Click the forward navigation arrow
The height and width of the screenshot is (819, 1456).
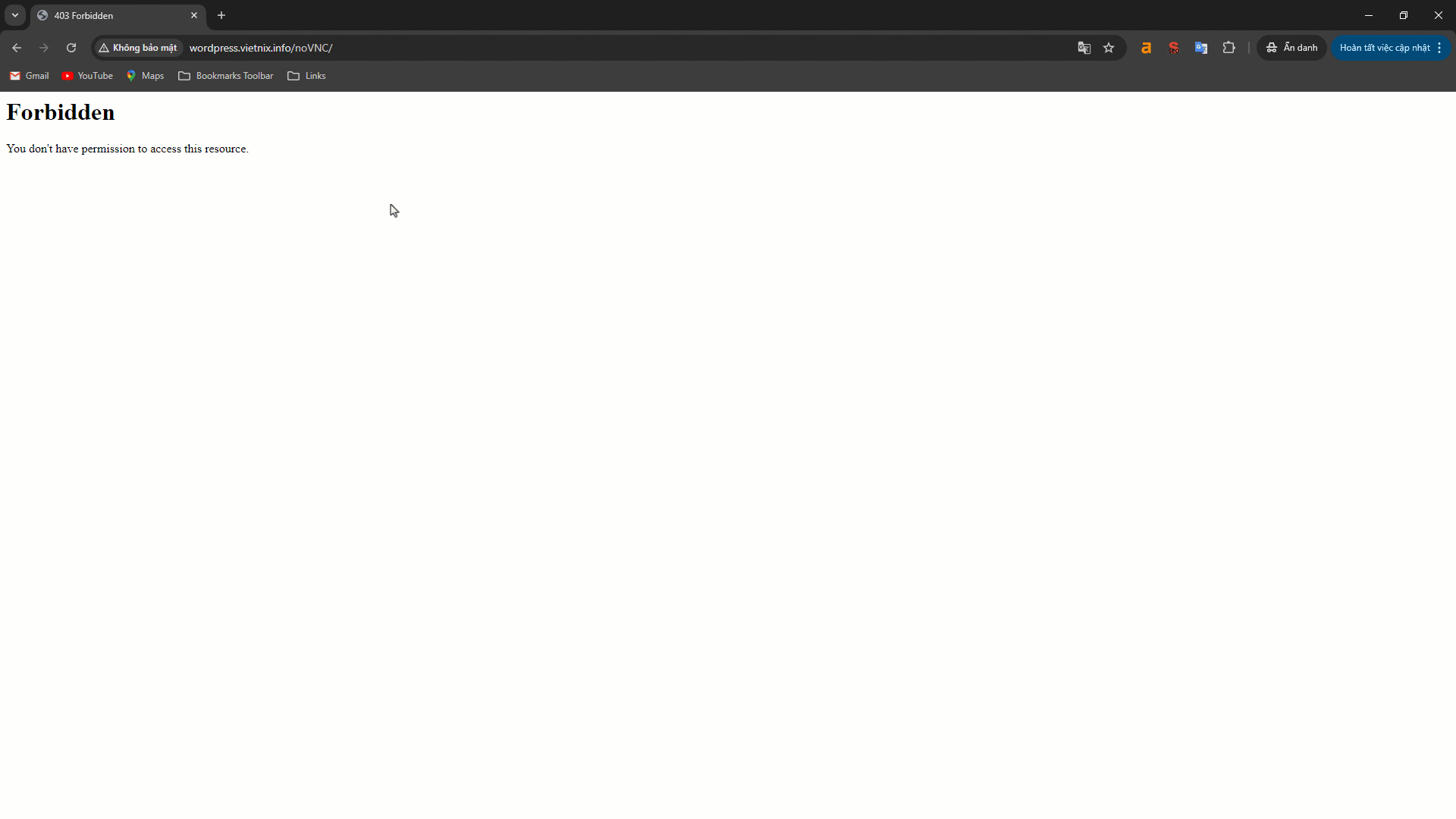tap(44, 47)
